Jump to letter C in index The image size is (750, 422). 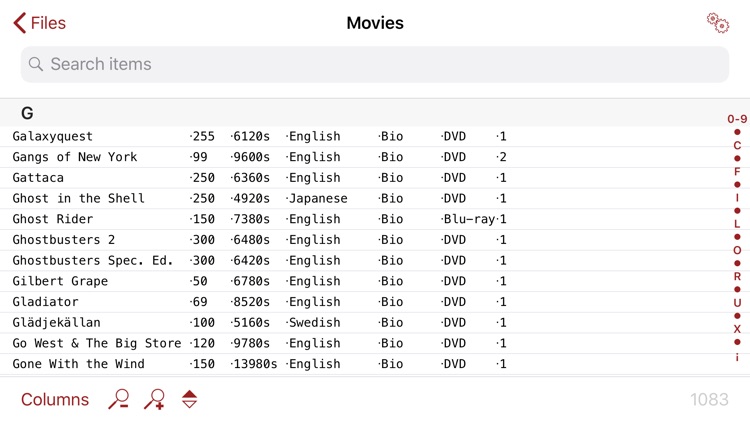tap(737, 145)
